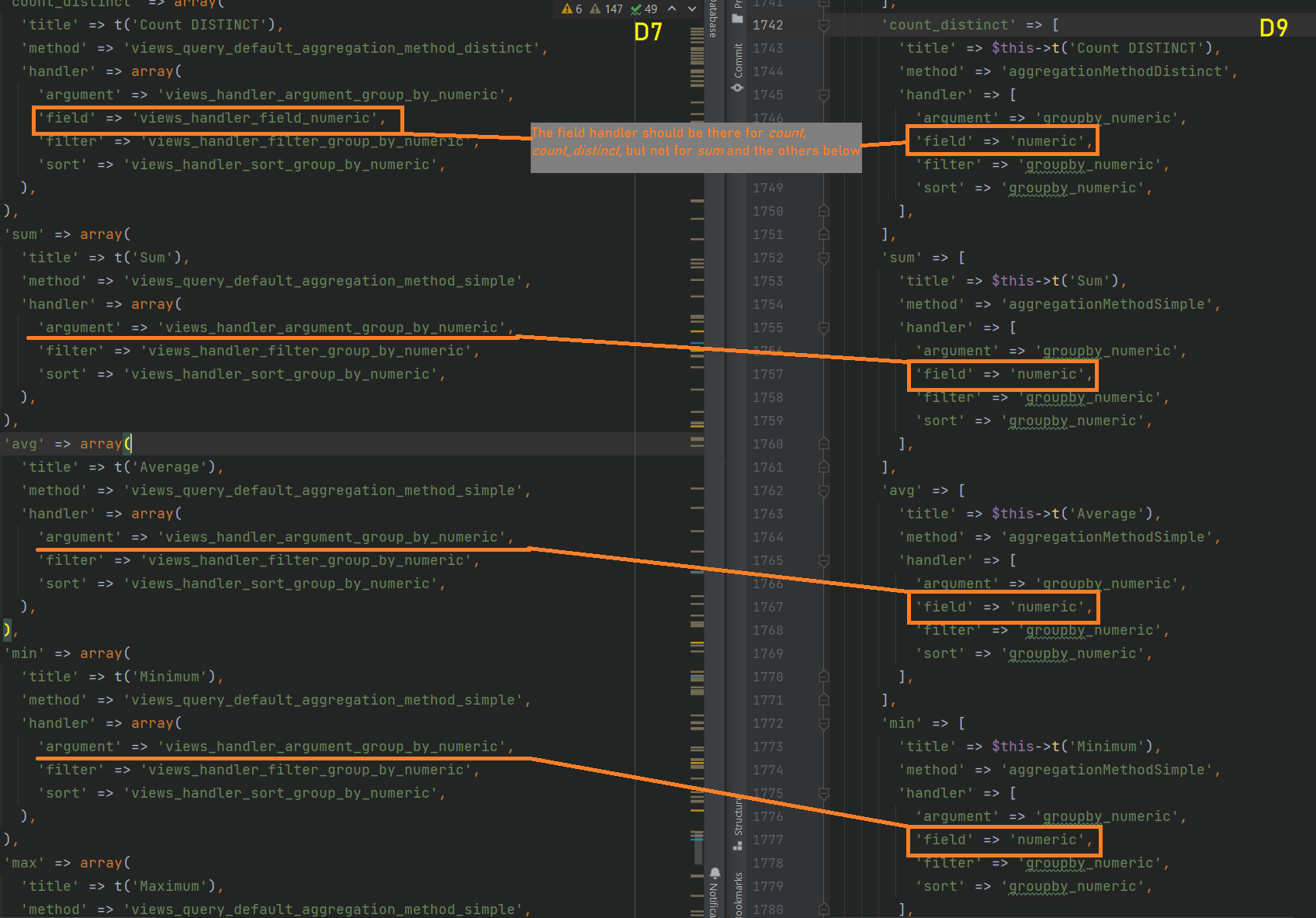Open the Bookmarks tool window

(738, 894)
